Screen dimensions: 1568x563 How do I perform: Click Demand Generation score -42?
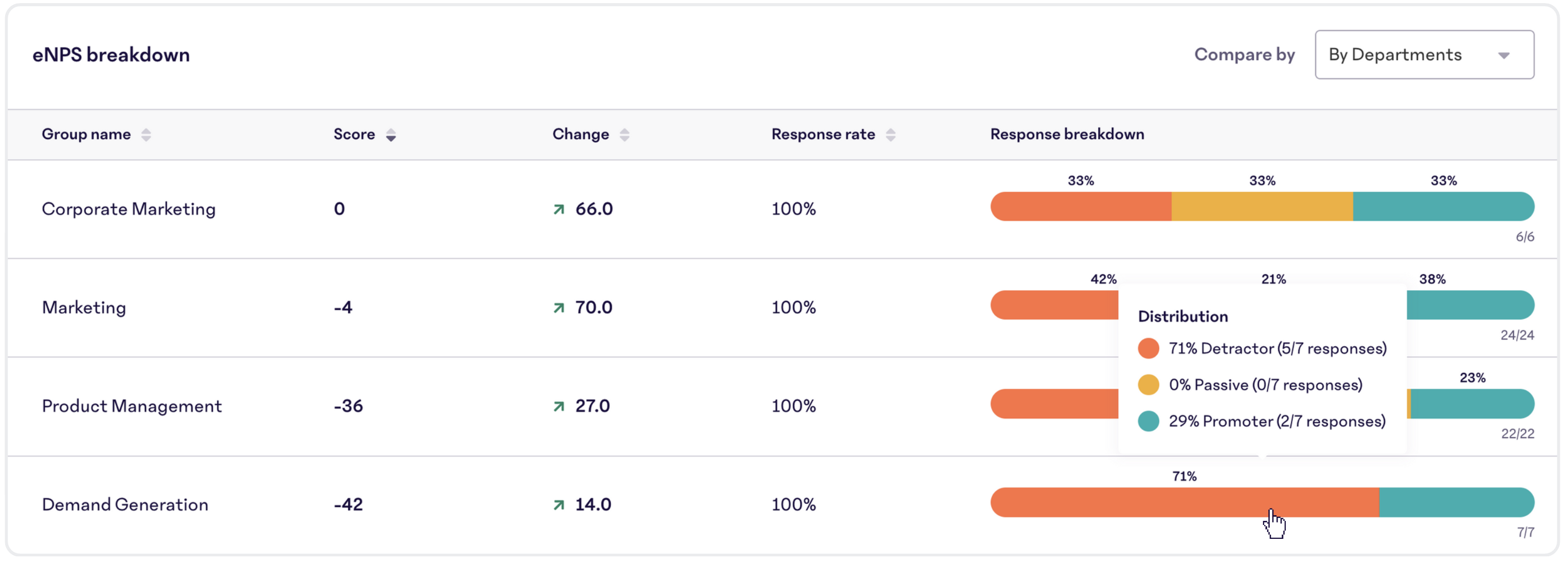pos(348,504)
